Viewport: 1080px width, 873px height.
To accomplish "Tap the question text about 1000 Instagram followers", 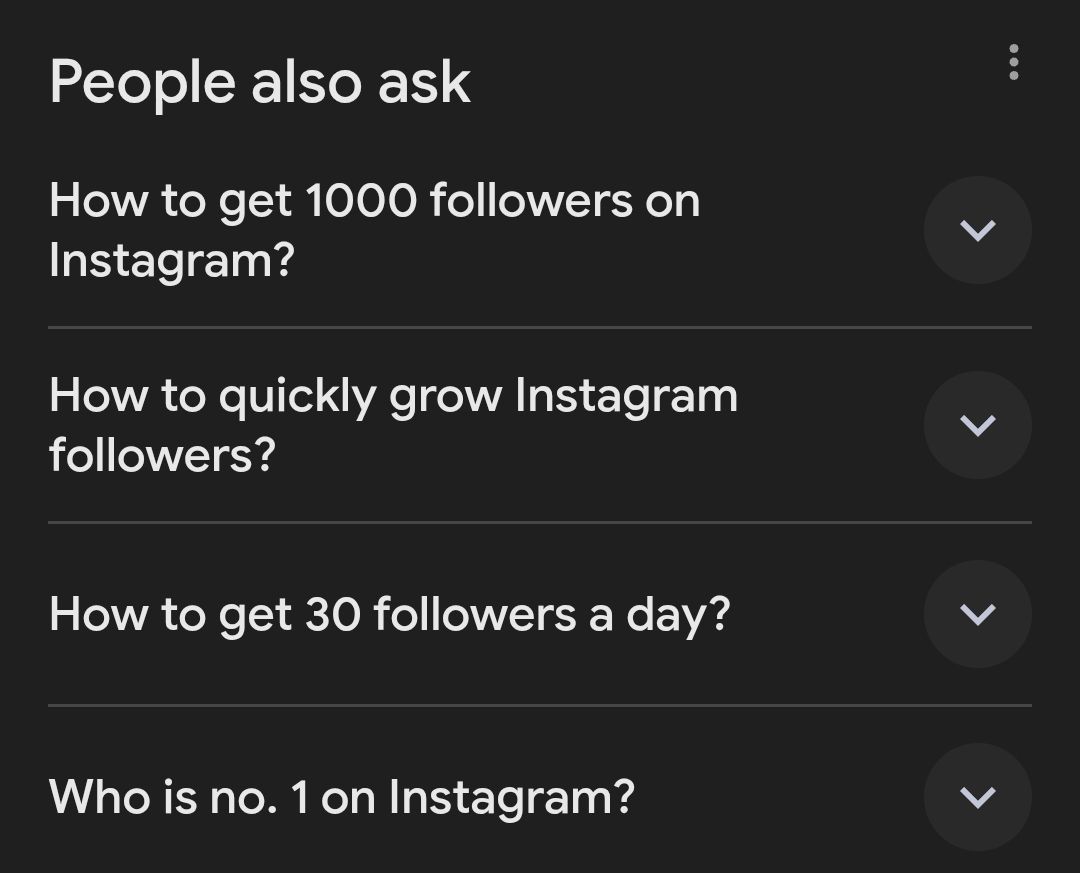I will pos(374,230).
